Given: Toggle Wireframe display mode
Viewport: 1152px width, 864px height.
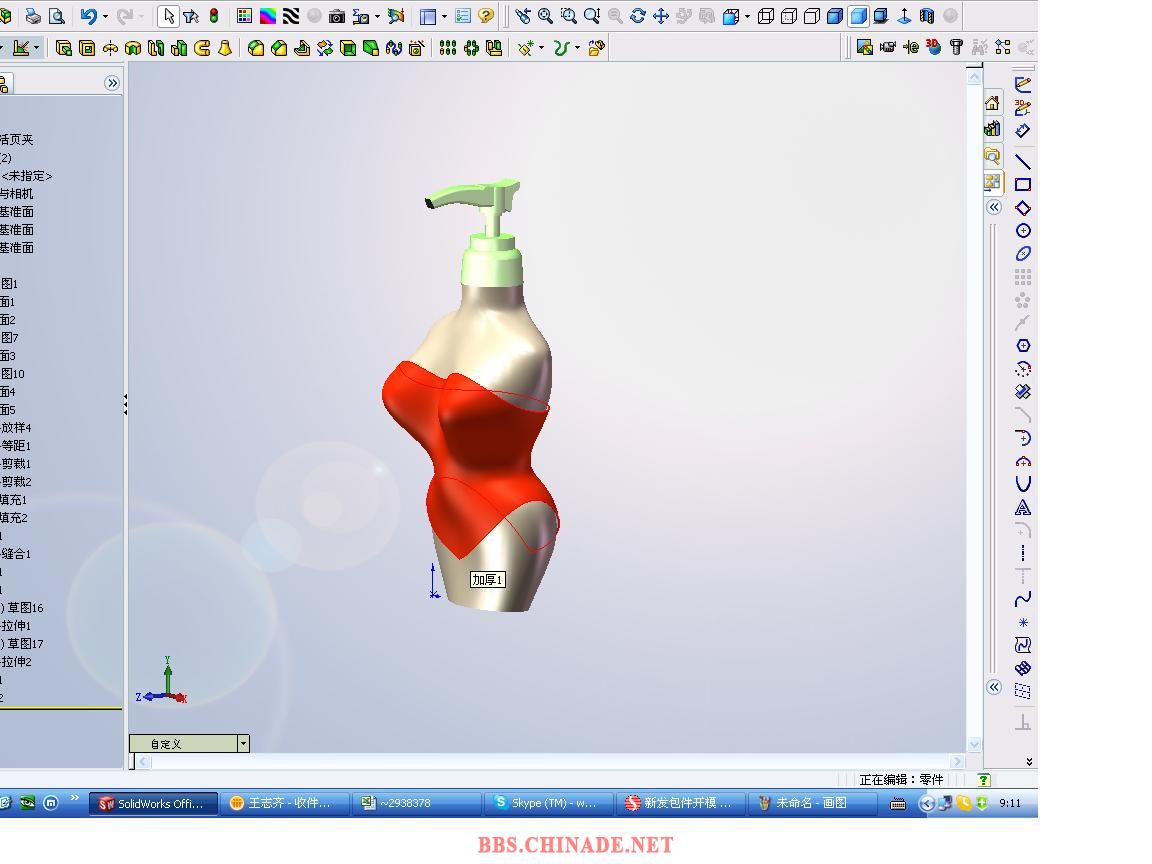Looking at the screenshot, I should coord(766,16).
